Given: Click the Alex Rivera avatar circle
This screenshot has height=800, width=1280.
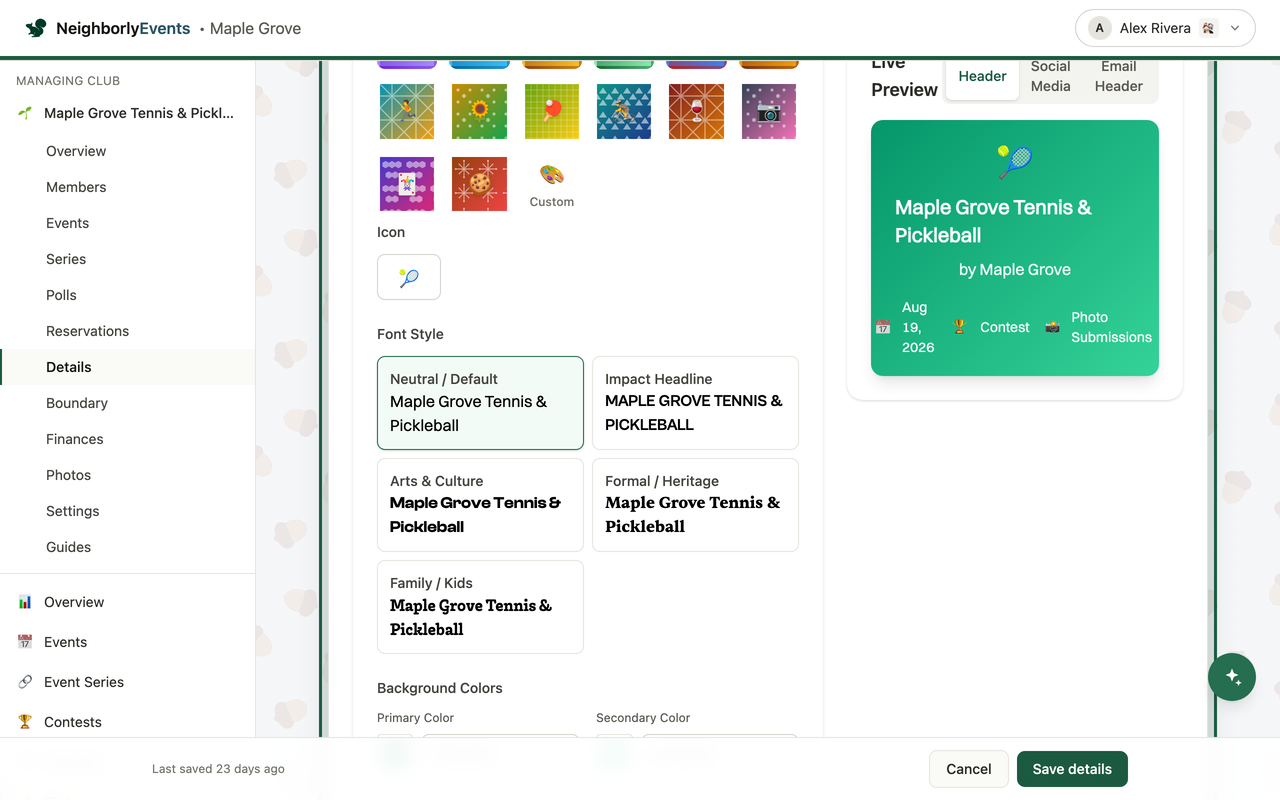Looking at the screenshot, I should coord(1100,28).
